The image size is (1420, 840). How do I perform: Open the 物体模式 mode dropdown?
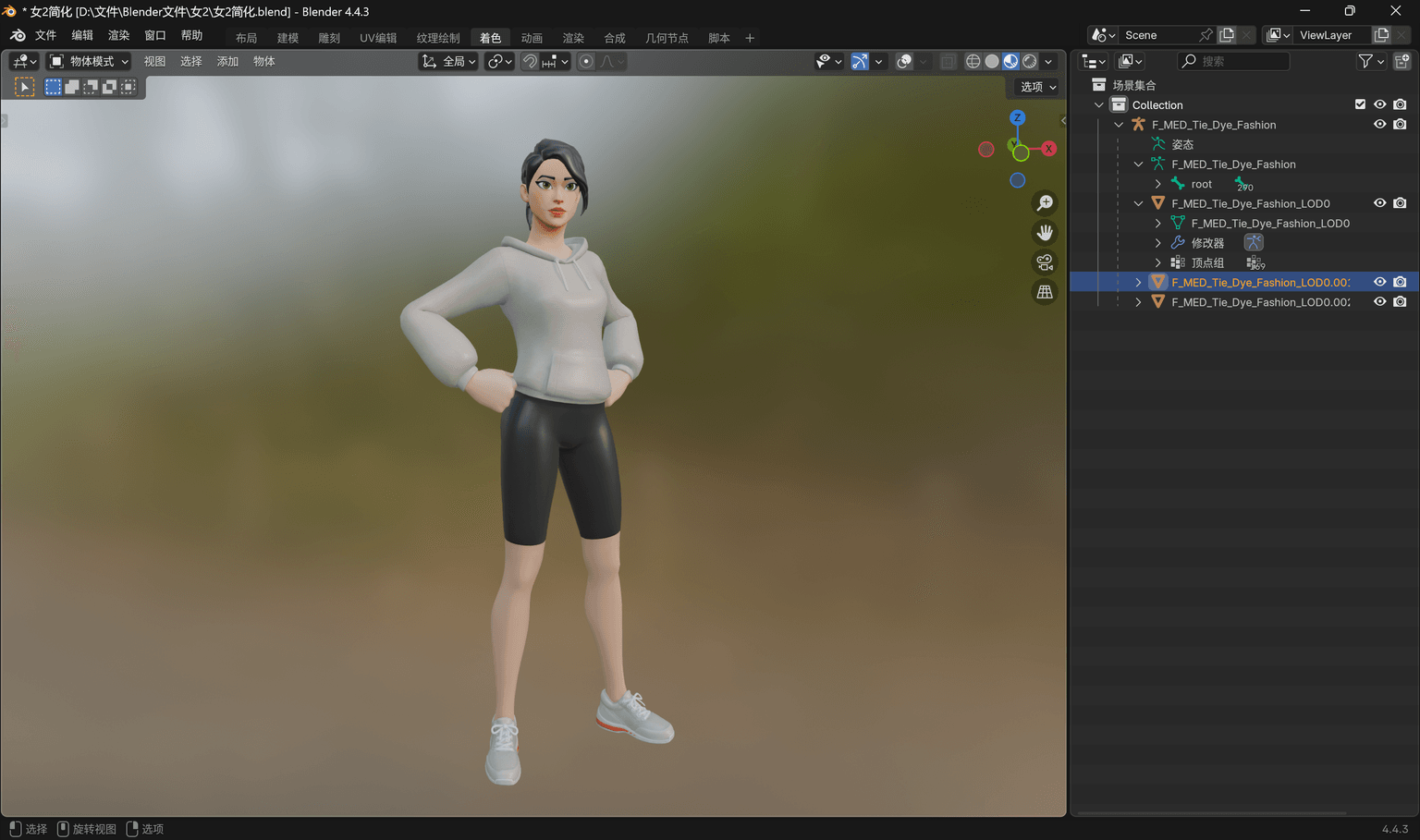89,61
